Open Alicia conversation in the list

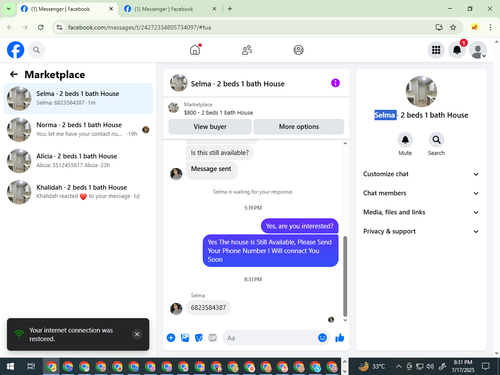click(78, 161)
